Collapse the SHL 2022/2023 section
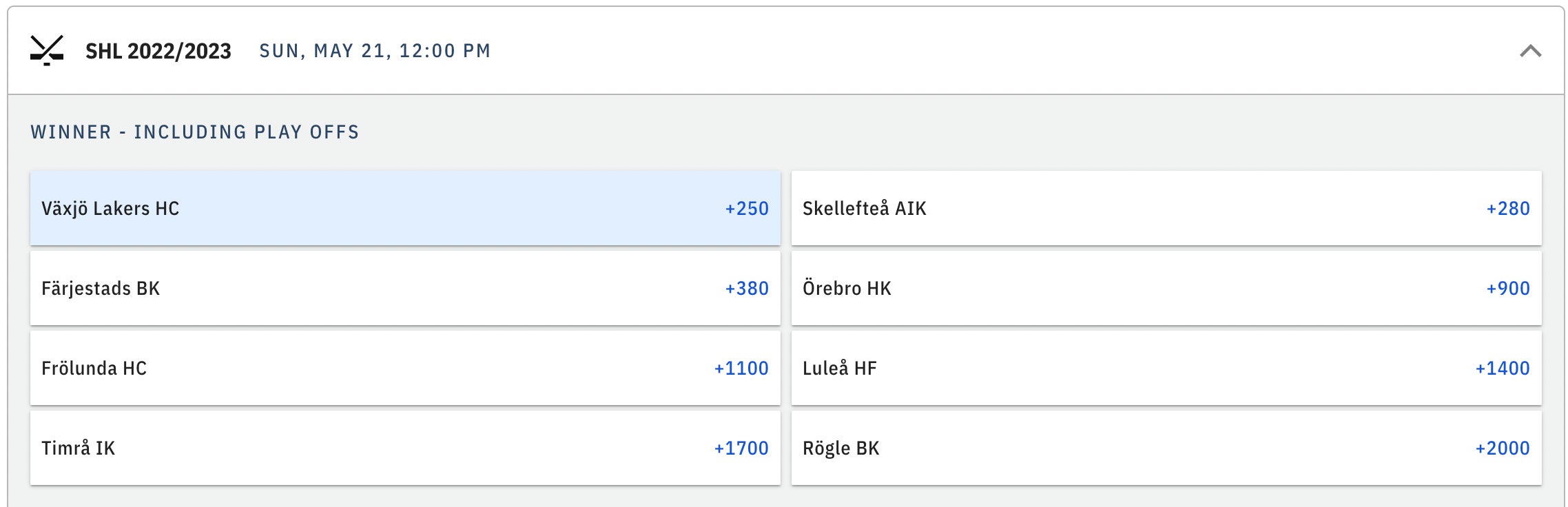Viewport: 1568px width, 507px height. 1530,51
